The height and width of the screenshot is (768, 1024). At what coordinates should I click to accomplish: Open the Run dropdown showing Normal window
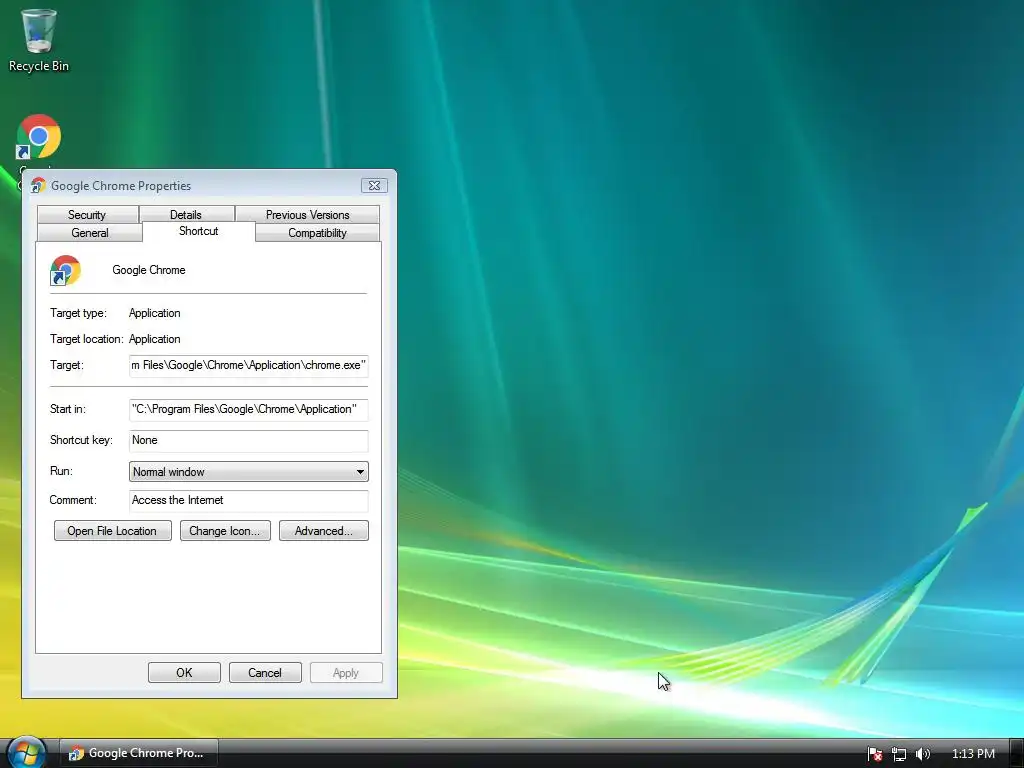tap(249, 472)
